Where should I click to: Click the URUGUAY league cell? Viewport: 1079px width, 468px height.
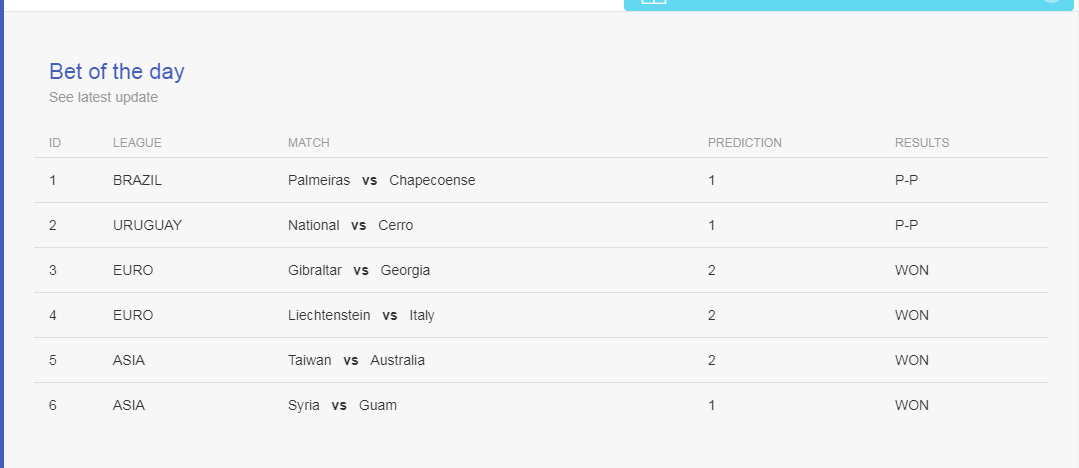(x=147, y=225)
